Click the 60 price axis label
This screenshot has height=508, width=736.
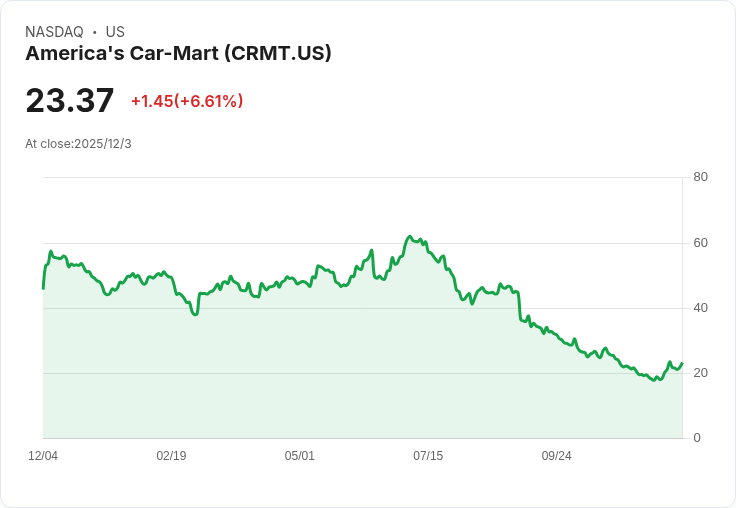tap(700, 243)
